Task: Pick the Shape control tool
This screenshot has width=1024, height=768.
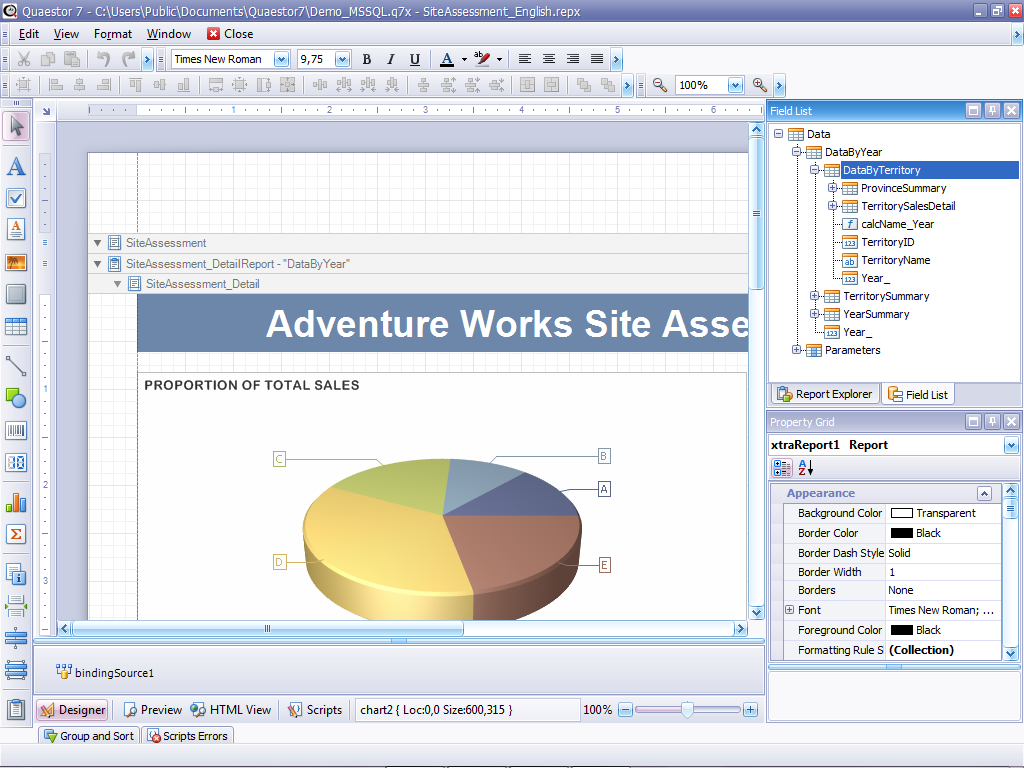Action: 16,398
